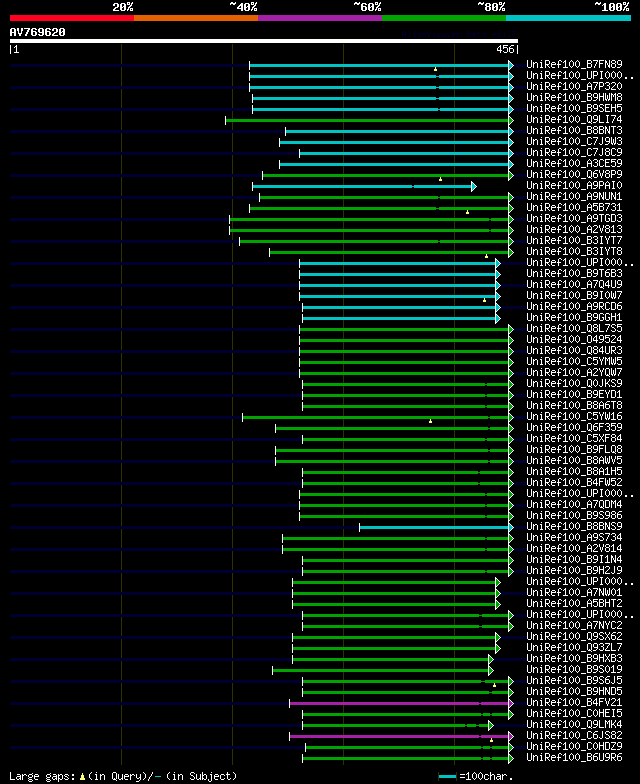Screen dimensions: 640x784
Task: Select the UniRef100_C6JS82 label
Action: pos(574,736)
